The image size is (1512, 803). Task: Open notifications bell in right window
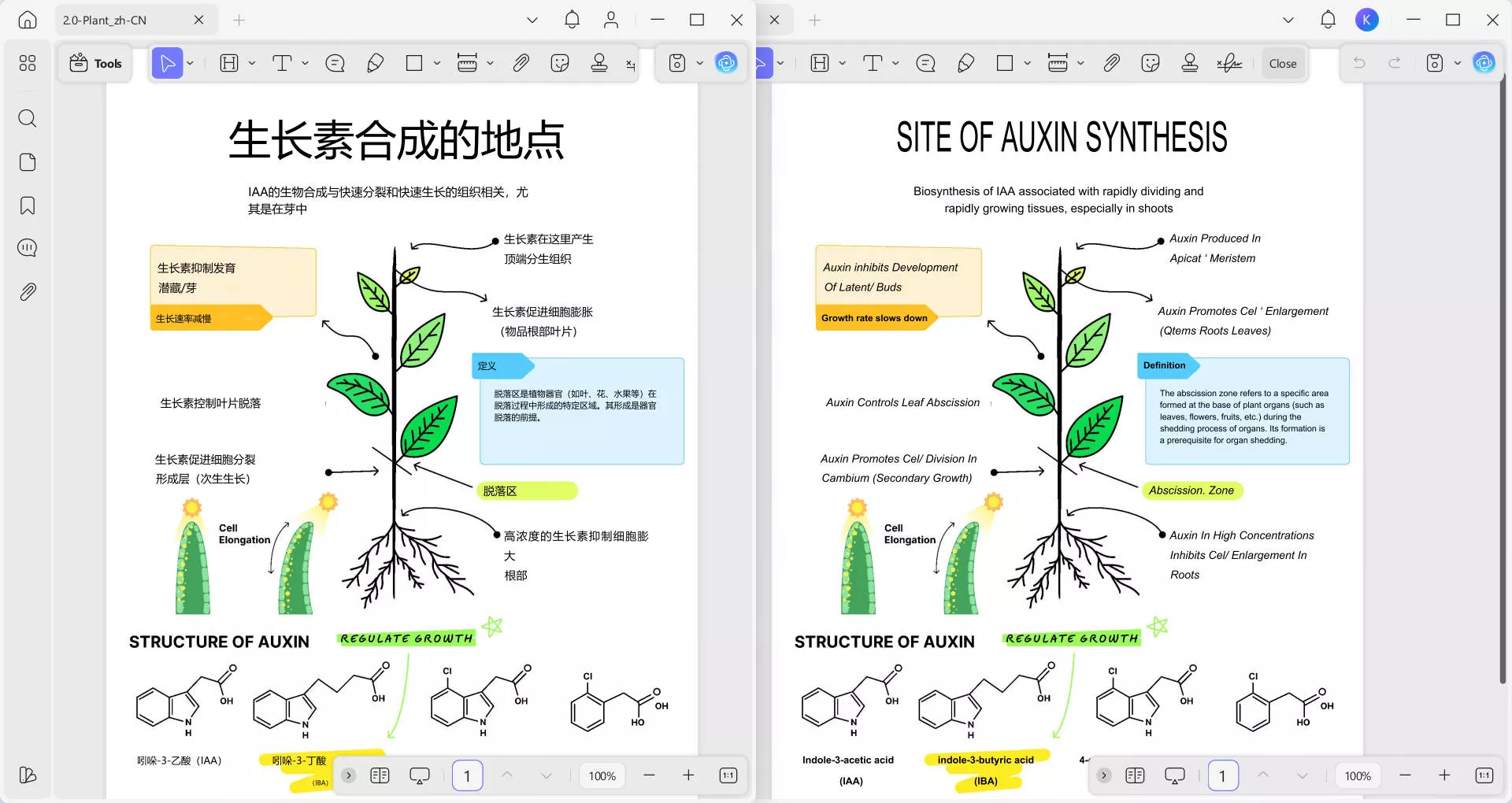pos(1329,20)
